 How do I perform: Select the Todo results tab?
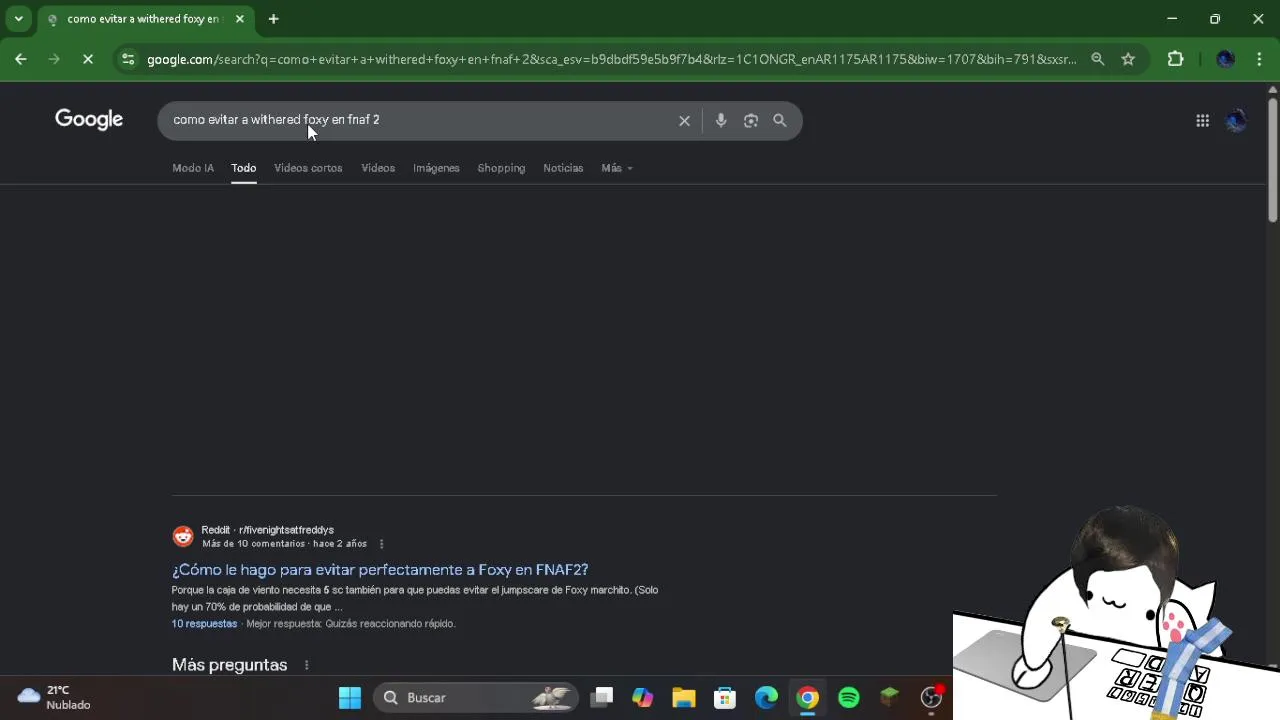244,168
